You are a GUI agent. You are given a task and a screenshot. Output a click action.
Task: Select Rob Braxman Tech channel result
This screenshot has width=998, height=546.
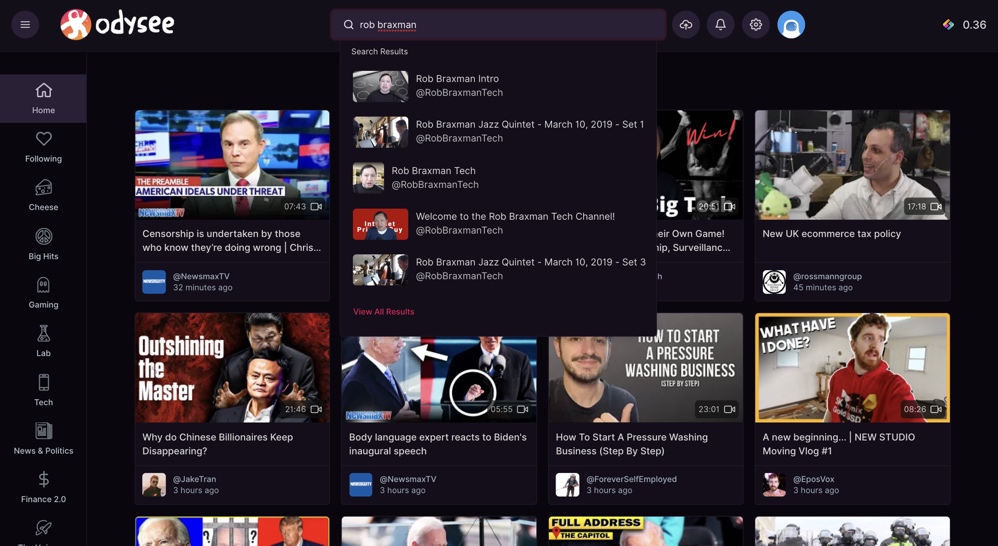coord(498,178)
